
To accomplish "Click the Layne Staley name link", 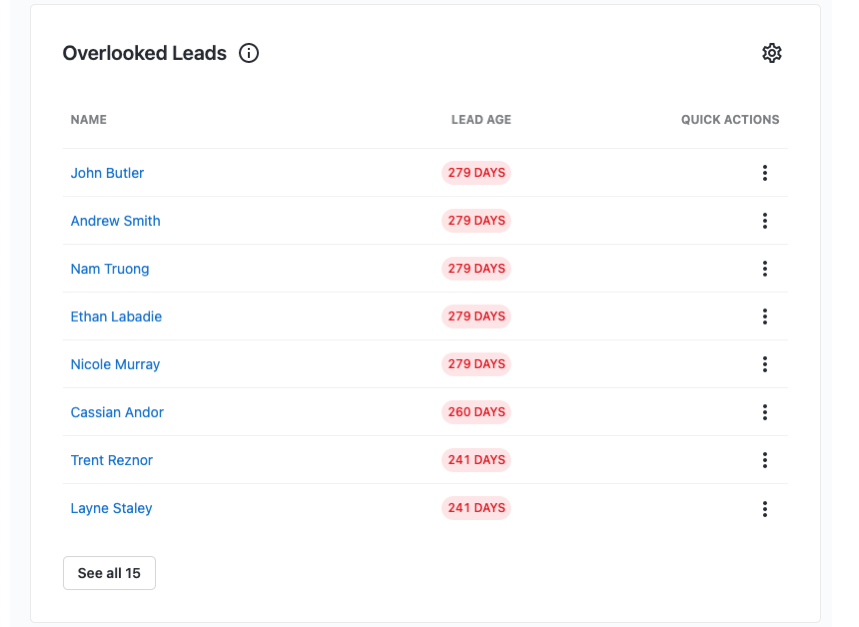I will point(111,508).
